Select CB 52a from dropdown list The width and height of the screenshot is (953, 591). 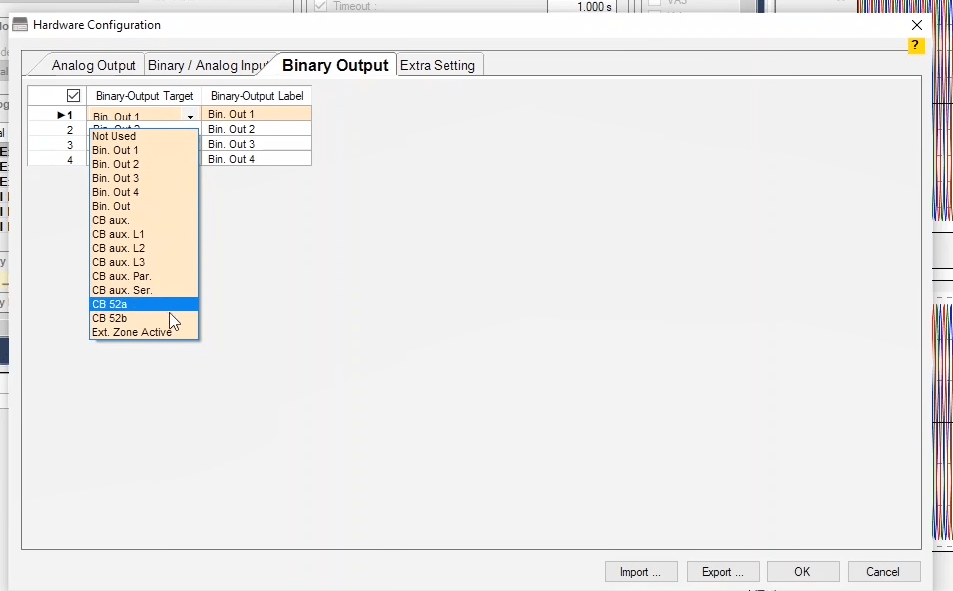[143, 304]
